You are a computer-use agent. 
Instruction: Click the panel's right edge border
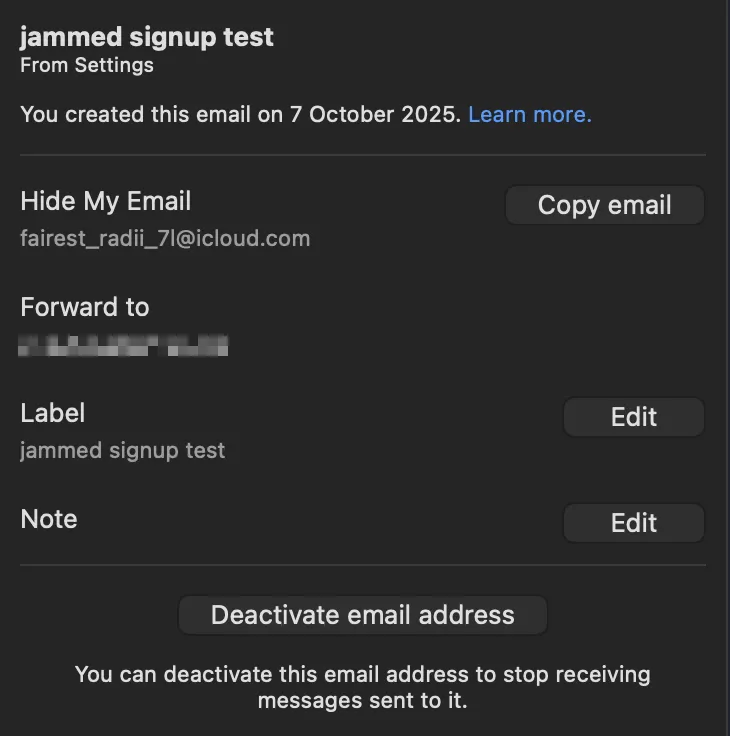coord(727,368)
